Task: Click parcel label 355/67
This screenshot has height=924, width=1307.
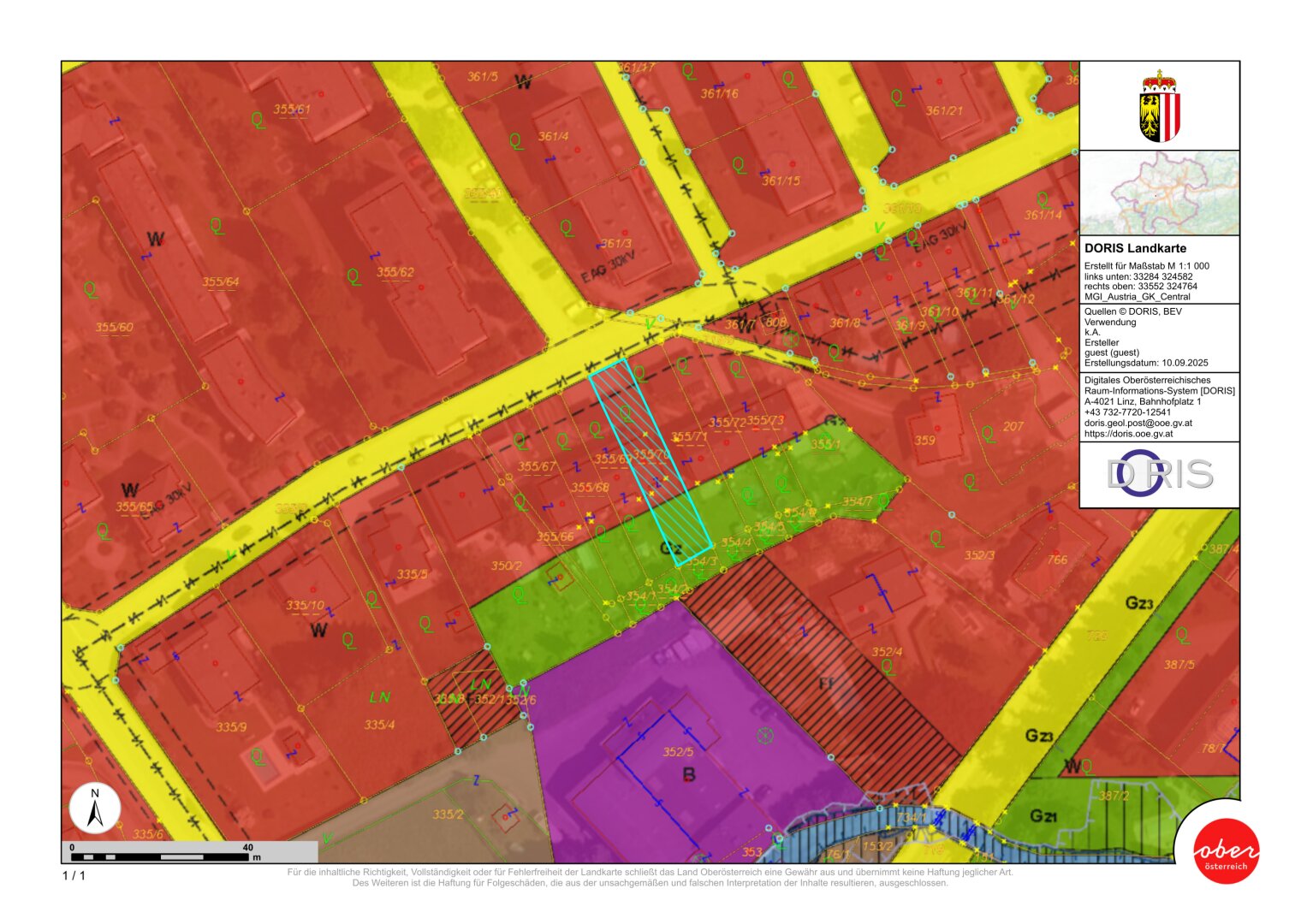Action: pyautogui.click(x=537, y=466)
